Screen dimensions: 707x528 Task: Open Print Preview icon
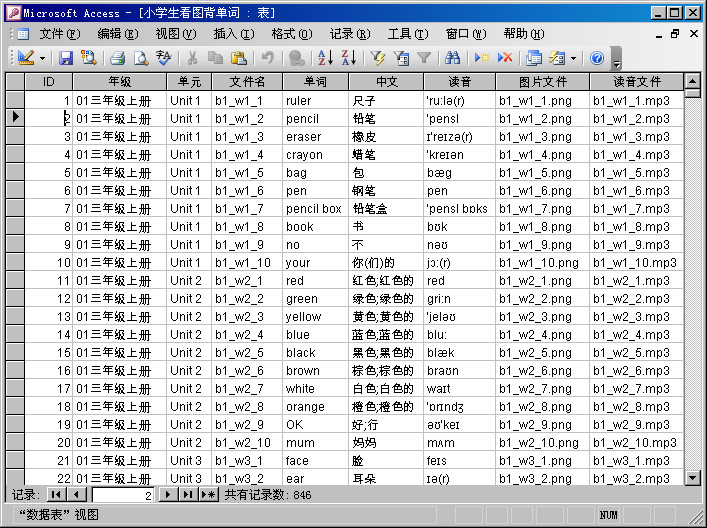pos(141,58)
